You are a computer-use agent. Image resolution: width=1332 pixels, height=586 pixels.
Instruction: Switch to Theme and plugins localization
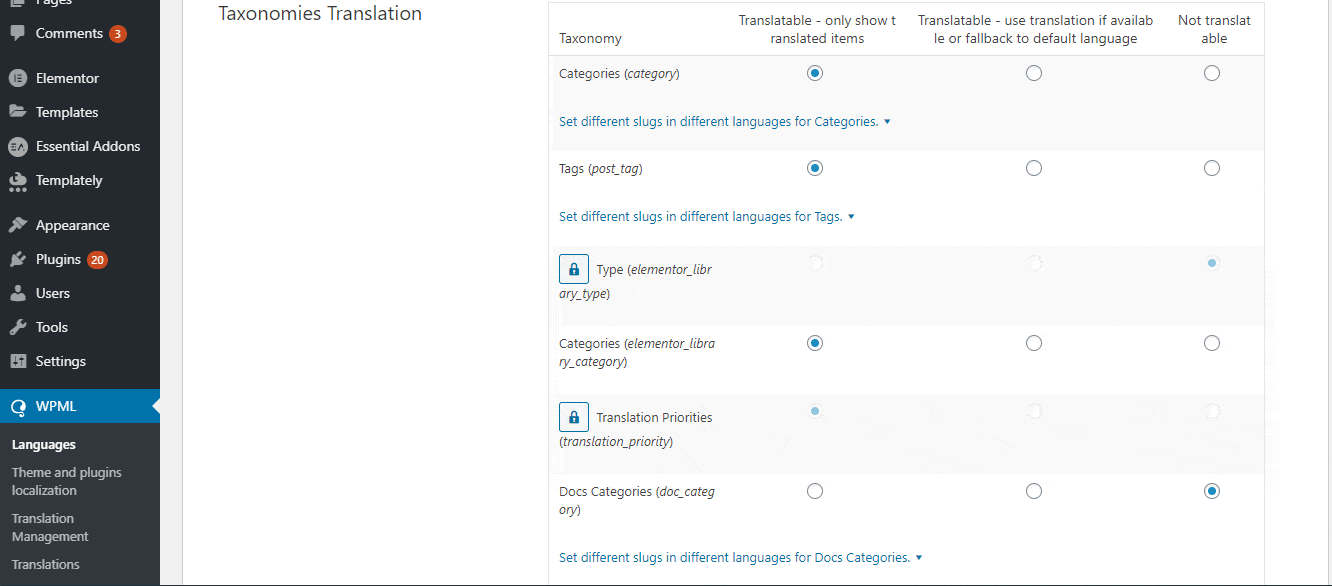coord(67,481)
